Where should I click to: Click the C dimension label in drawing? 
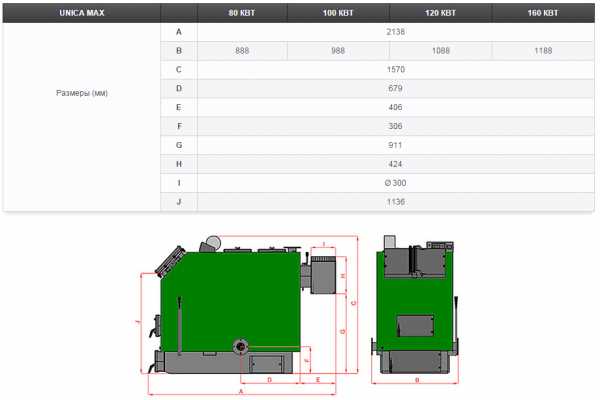354,303
